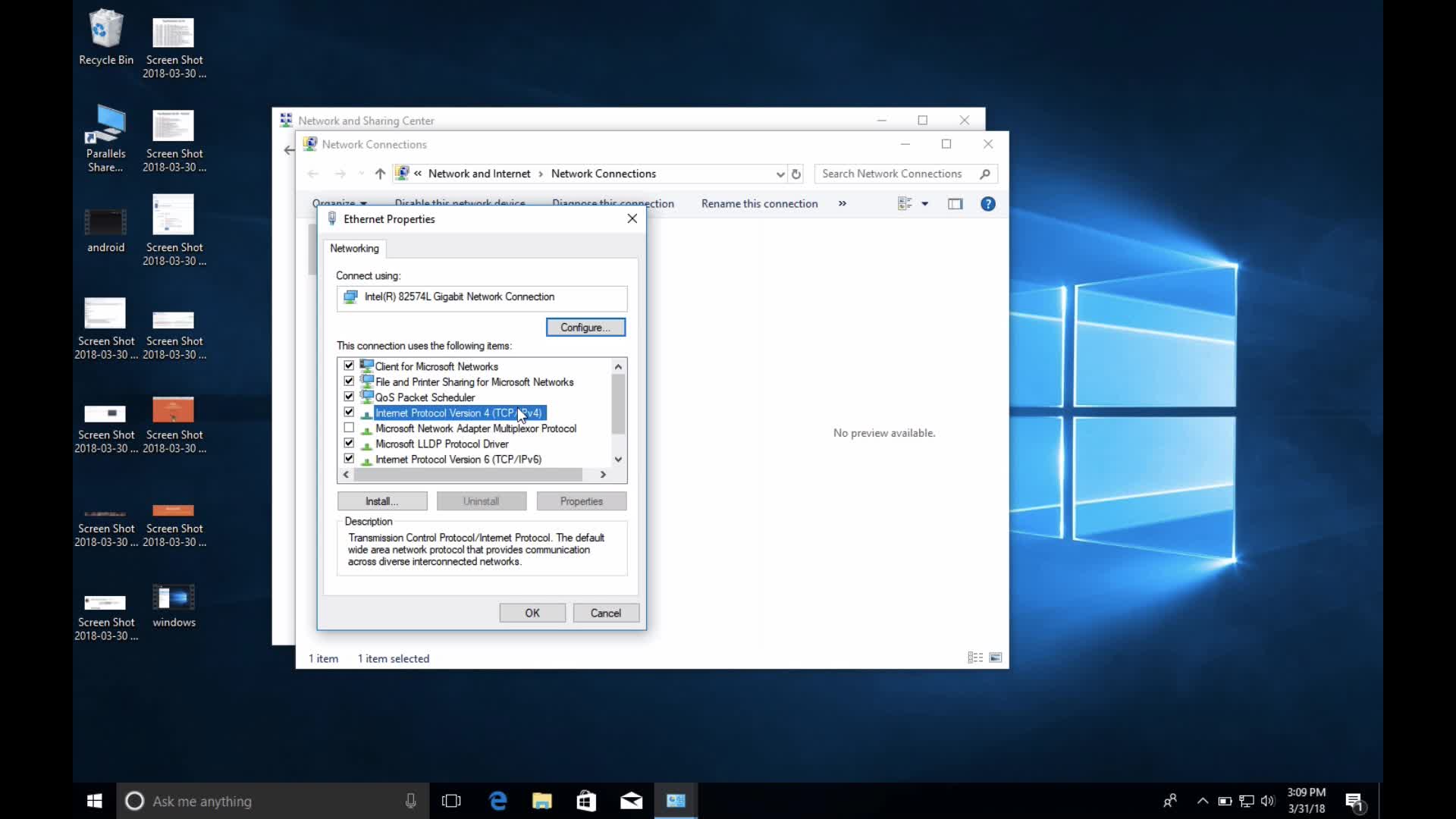
Task: Click the Configure... button
Action: point(585,327)
